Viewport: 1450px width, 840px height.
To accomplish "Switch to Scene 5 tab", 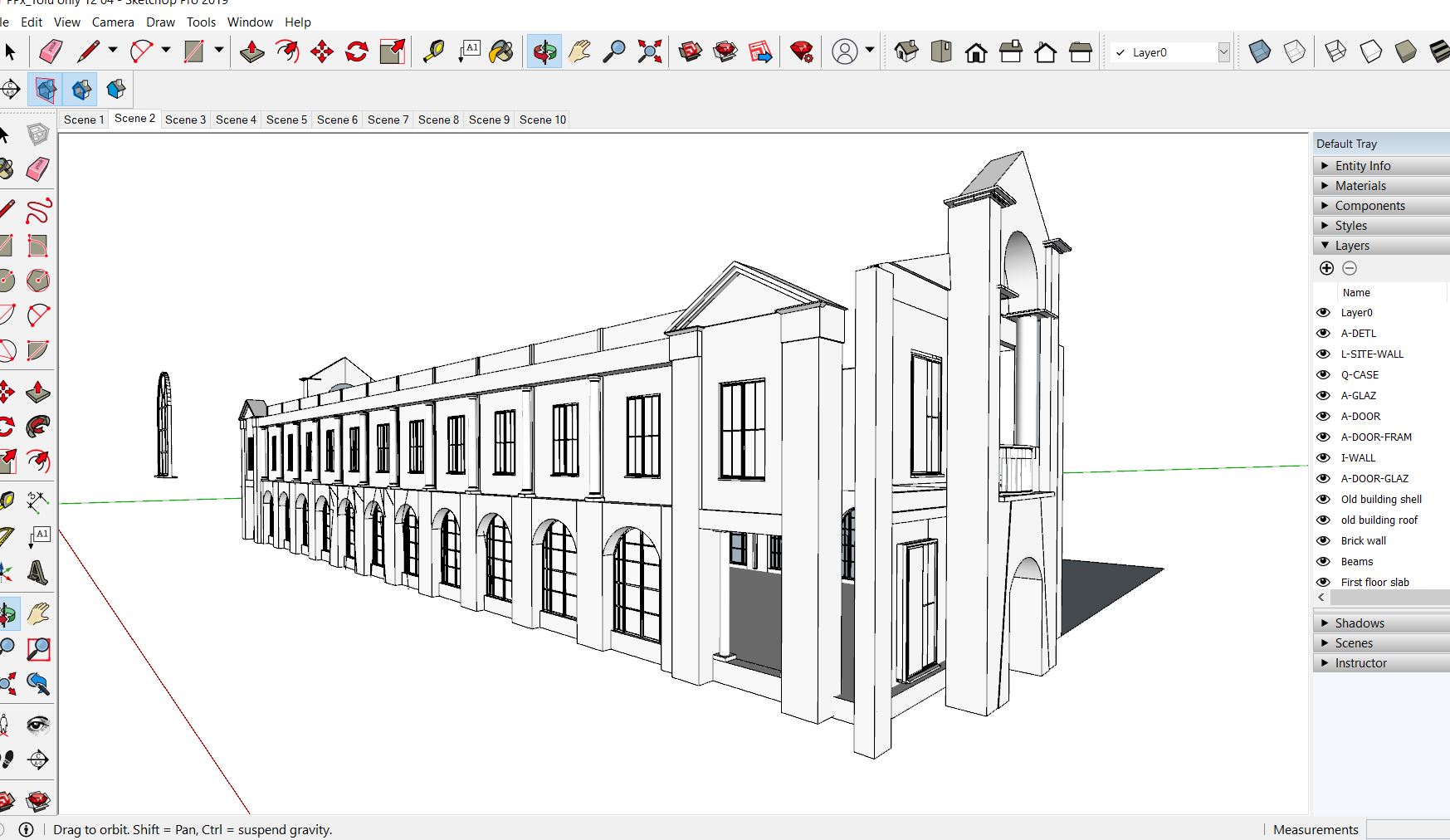I will pos(286,120).
